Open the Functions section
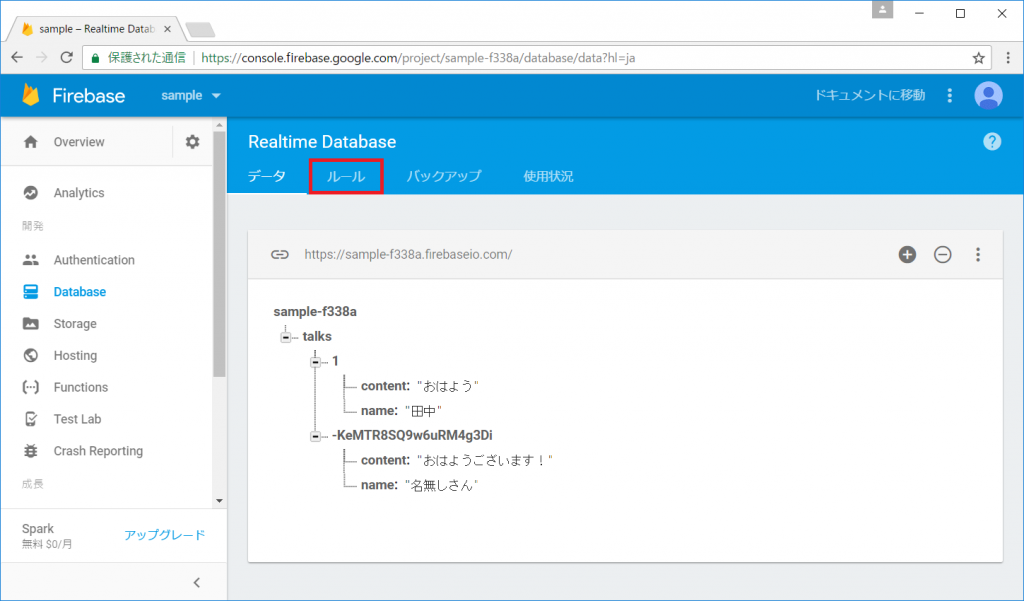 80,387
